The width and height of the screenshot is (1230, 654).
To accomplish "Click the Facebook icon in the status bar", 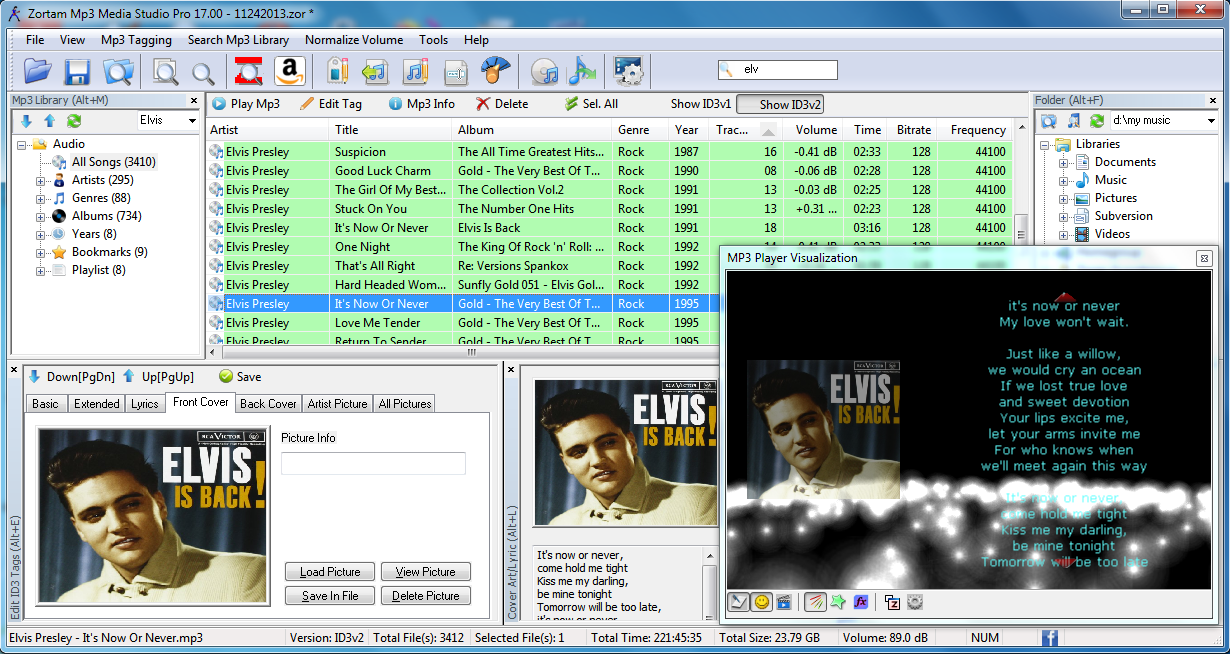I will pyautogui.click(x=1051, y=638).
